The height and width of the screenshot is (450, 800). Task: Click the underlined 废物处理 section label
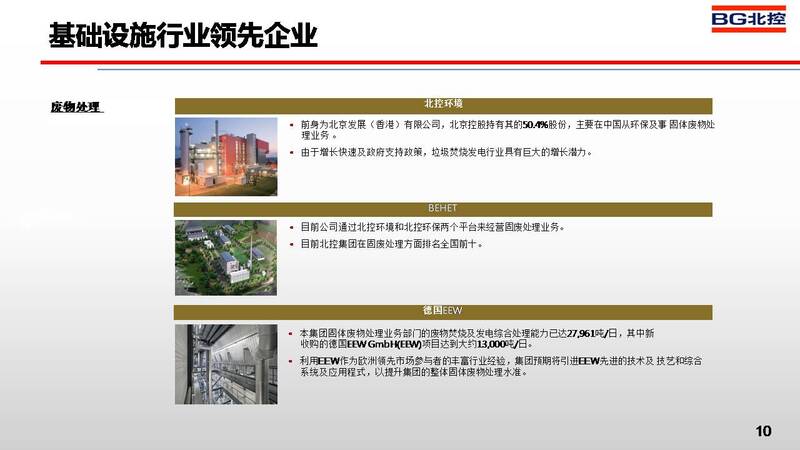[x=77, y=107]
